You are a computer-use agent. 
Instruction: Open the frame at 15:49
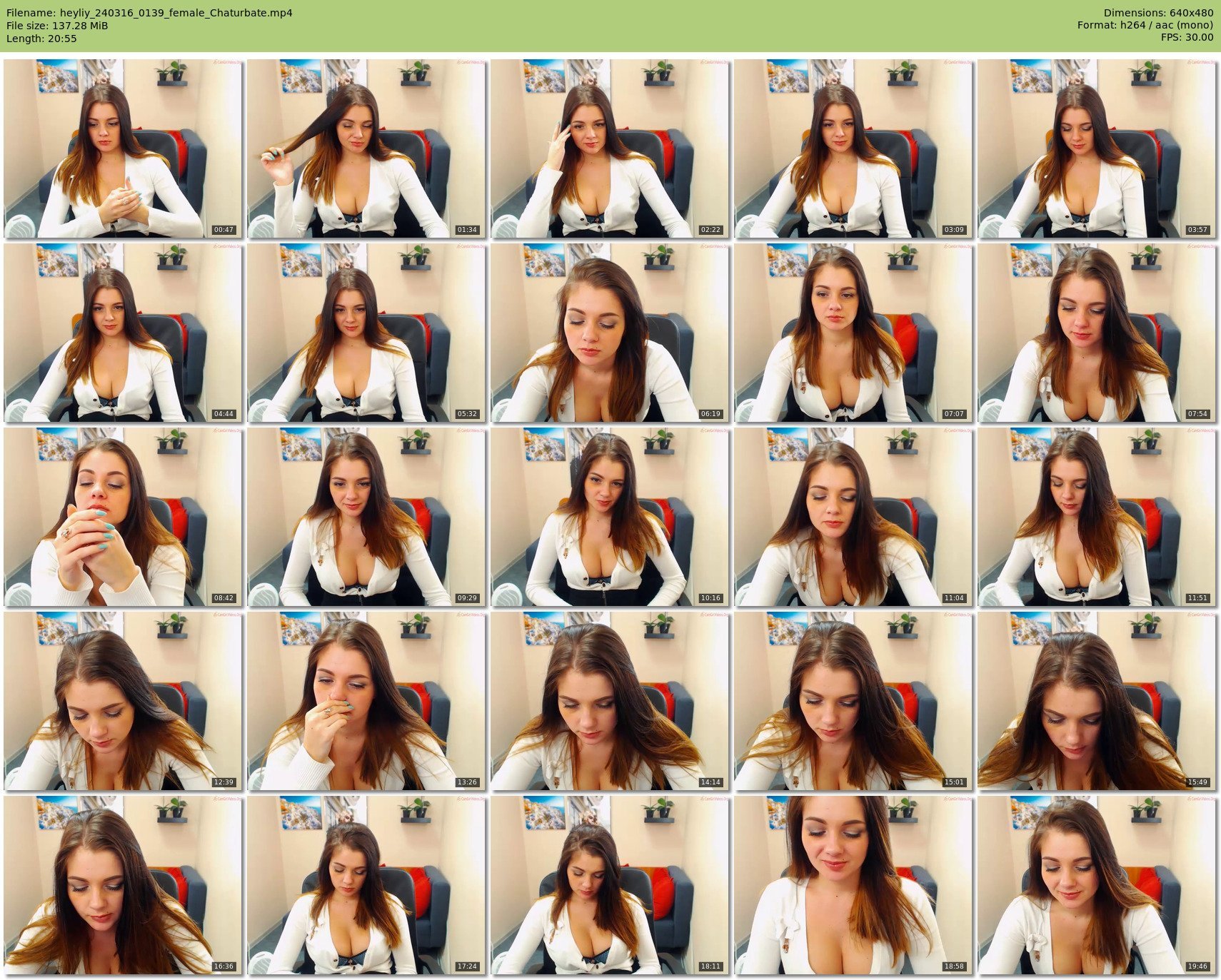(x=1096, y=701)
